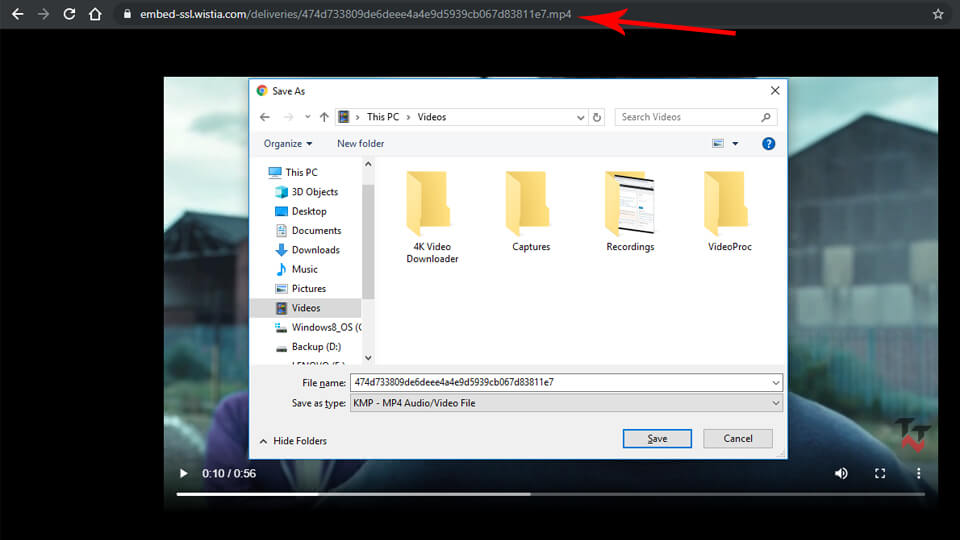Open the view options dropdown arrow
Screen dimensions: 960x540
tap(735, 143)
